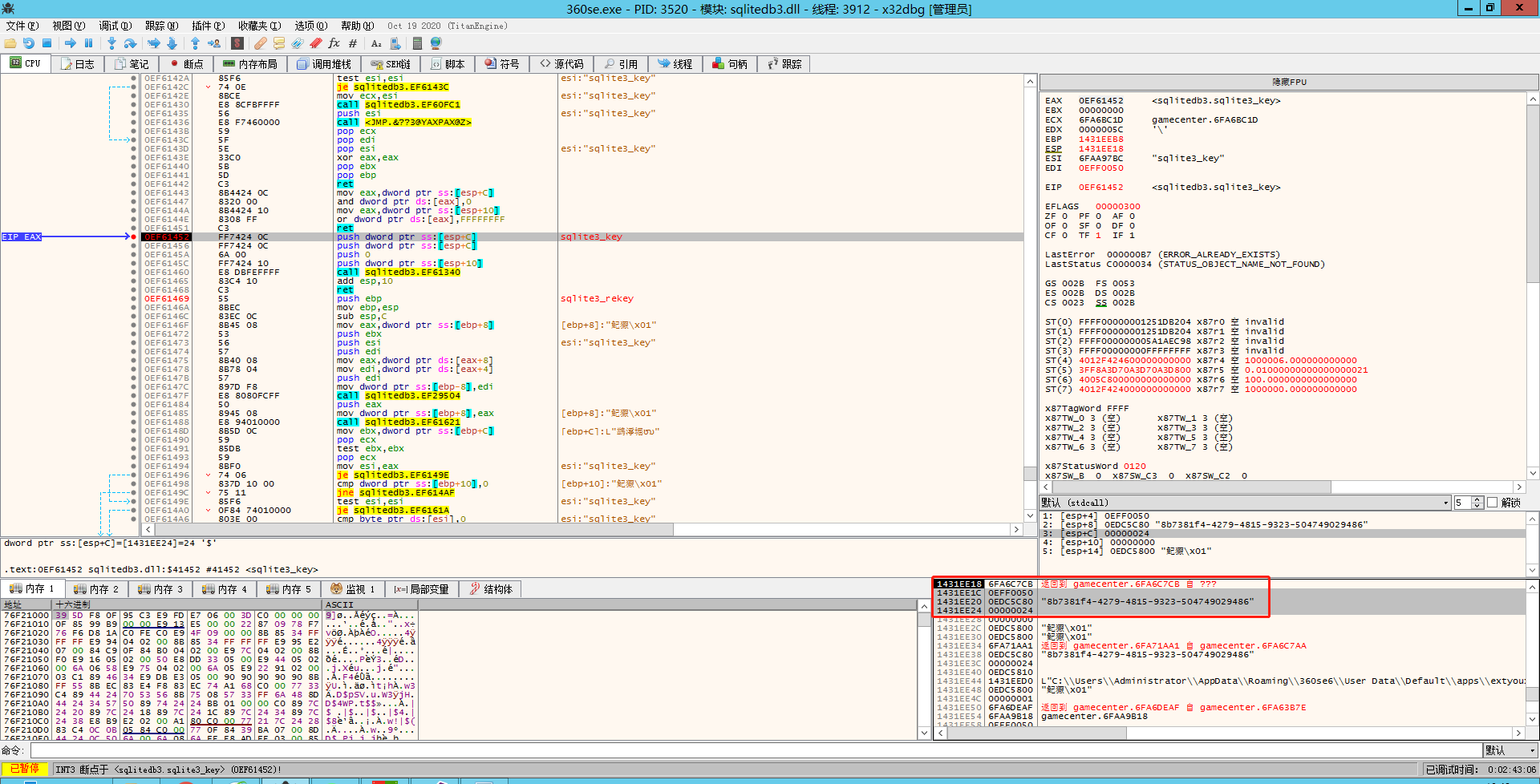Select stack row 1431EE18

(x=1229, y=584)
